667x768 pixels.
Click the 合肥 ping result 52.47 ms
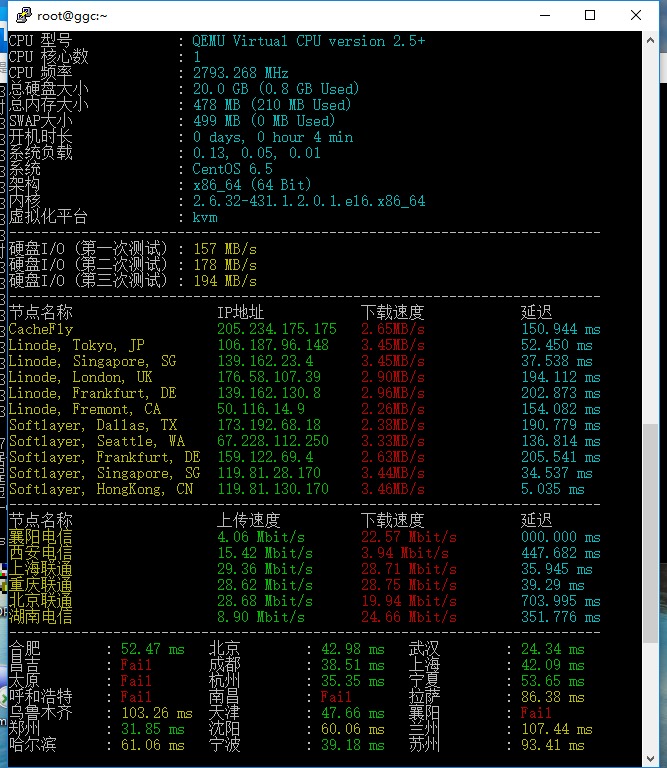(x=153, y=649)
